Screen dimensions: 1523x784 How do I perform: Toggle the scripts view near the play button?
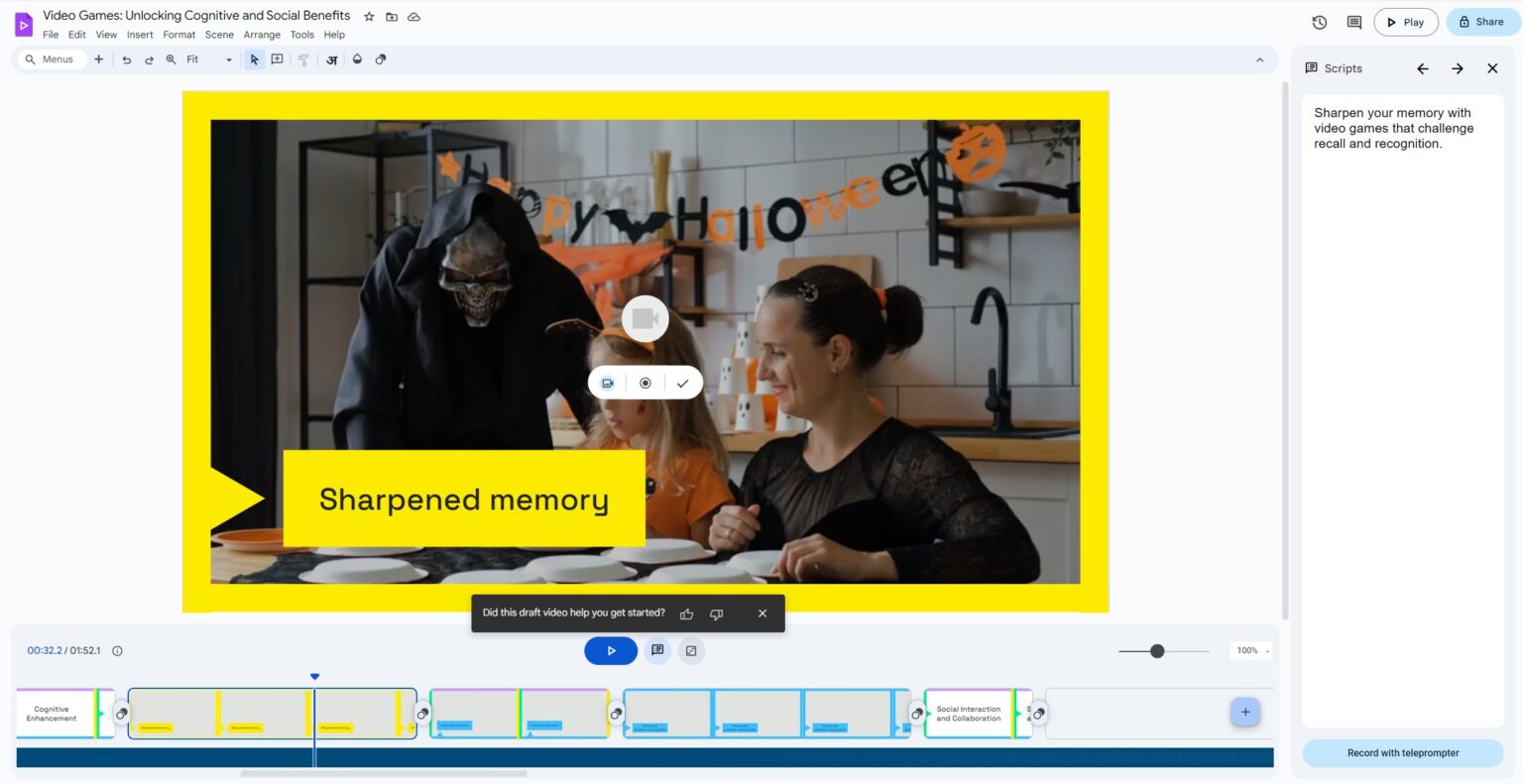(657, 650)
